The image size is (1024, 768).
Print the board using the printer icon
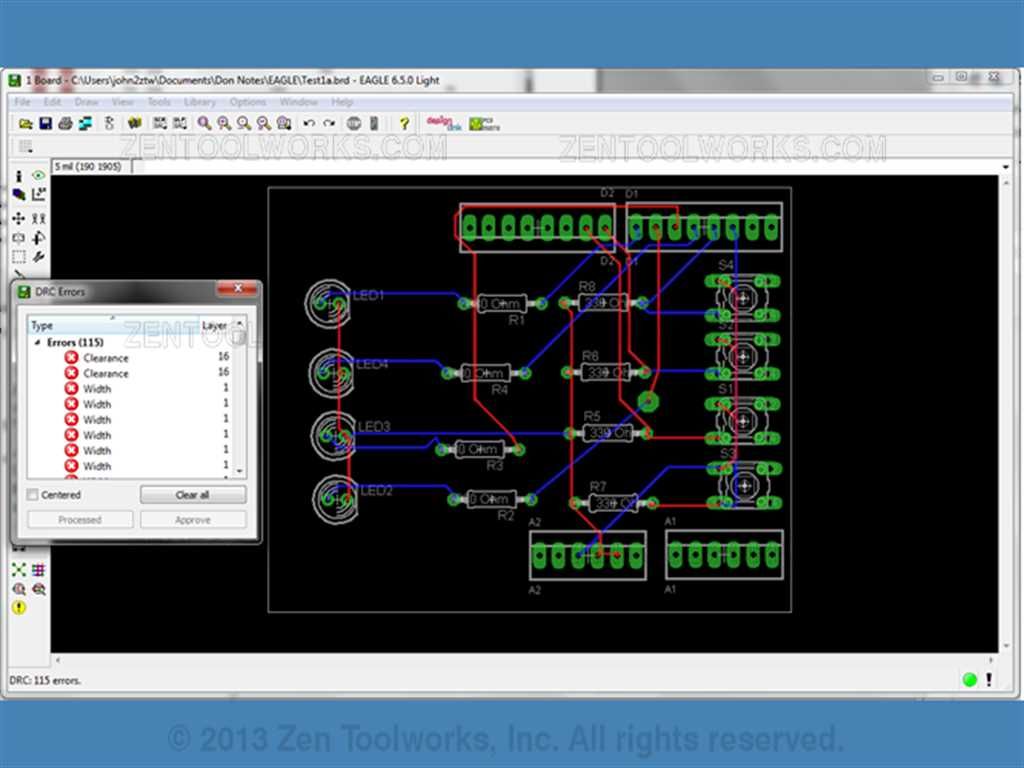(x=65, y=123)
